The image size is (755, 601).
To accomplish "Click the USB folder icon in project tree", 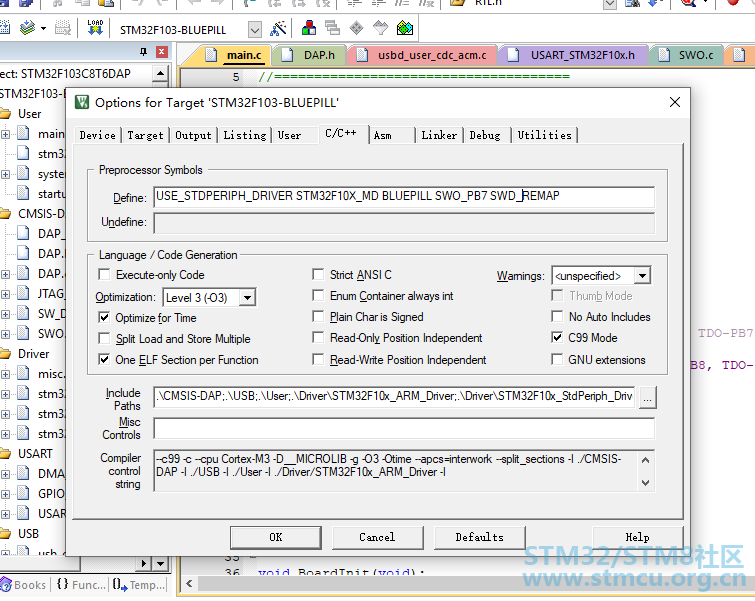I will [5, 534].
